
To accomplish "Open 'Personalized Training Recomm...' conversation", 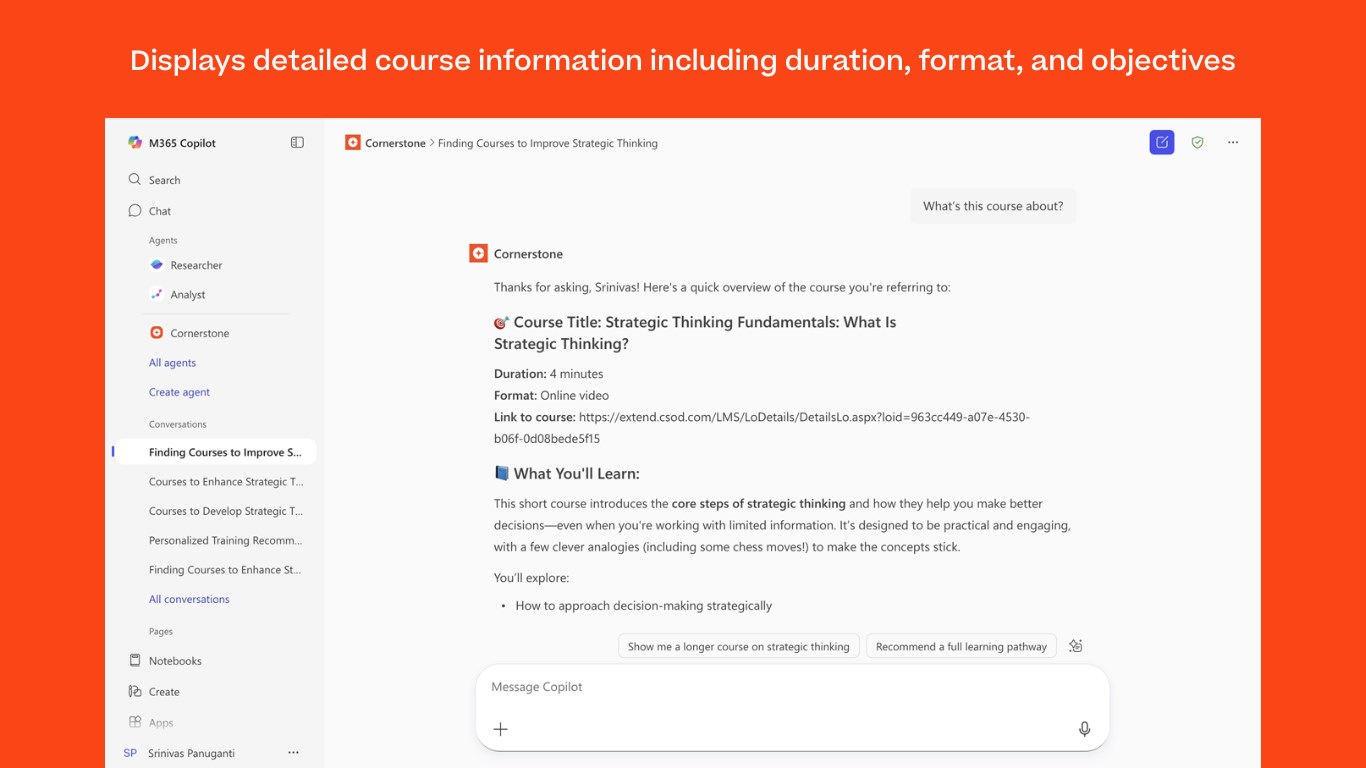I will pyautogui.click(x=226, y=540).
